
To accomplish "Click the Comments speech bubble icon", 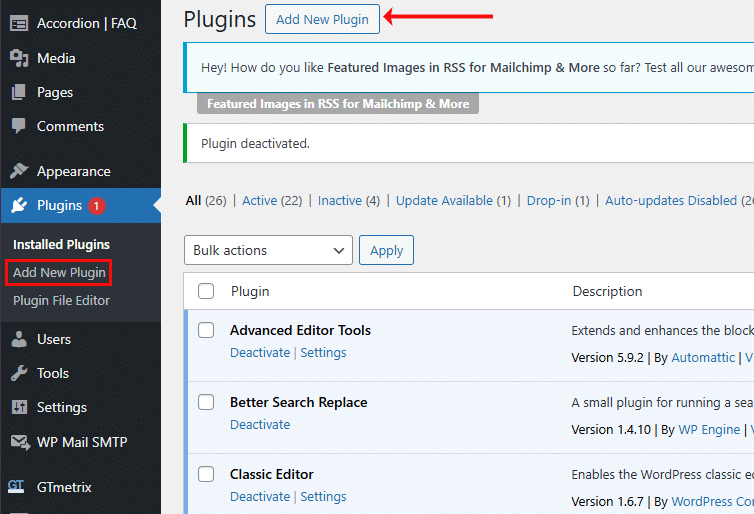I will 18,127.
